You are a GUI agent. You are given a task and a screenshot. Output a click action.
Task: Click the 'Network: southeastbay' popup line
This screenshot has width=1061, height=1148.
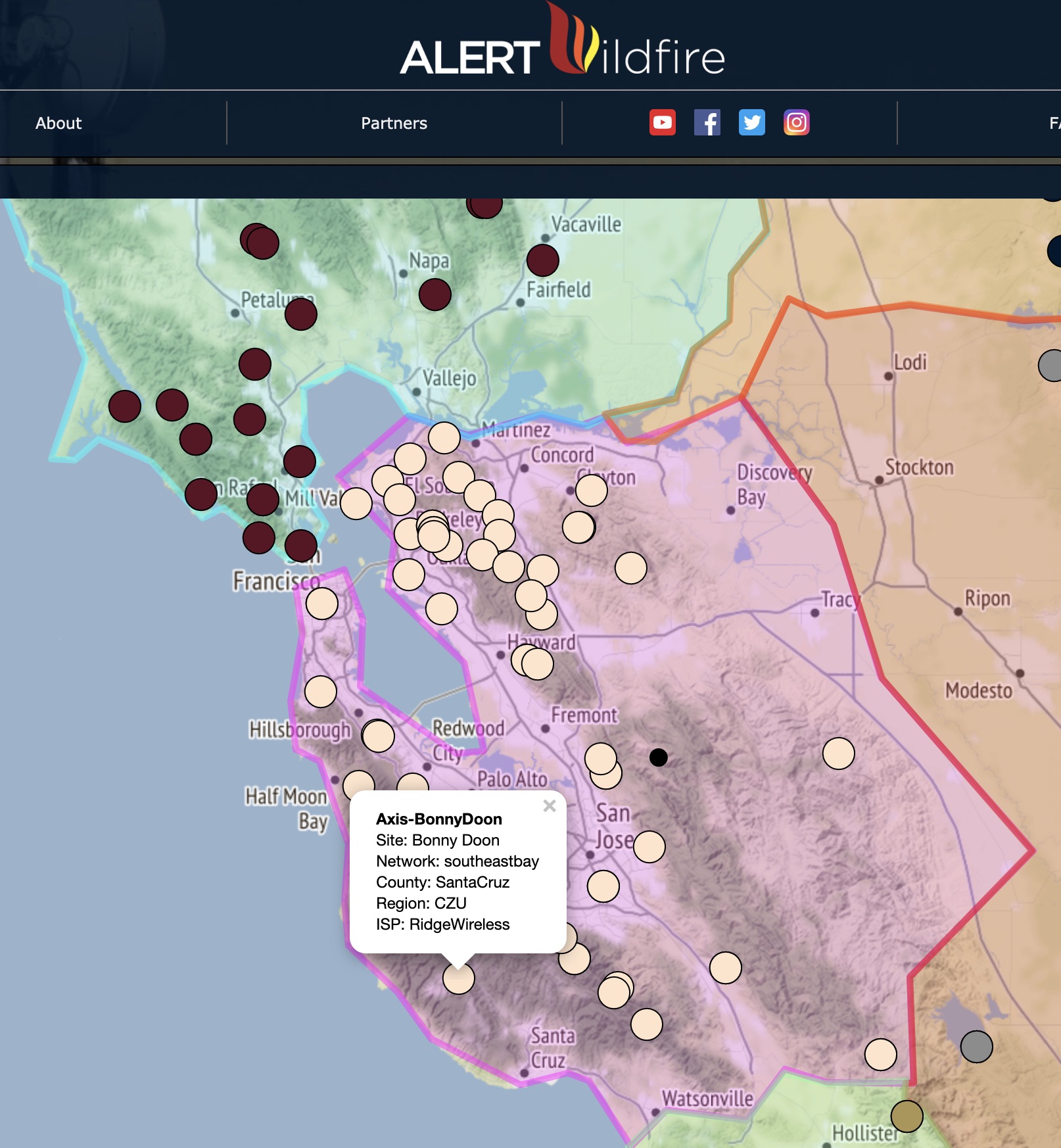[x=457, y=861]
